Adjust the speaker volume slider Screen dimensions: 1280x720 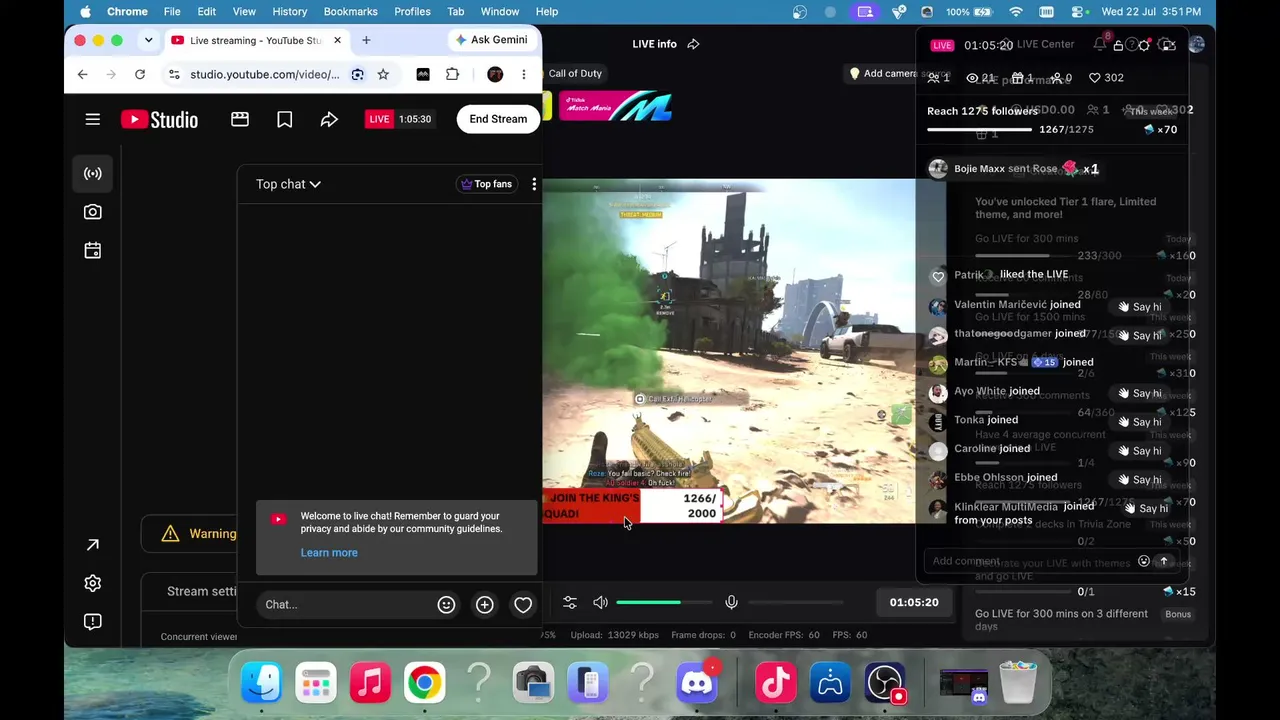point(664,602)
